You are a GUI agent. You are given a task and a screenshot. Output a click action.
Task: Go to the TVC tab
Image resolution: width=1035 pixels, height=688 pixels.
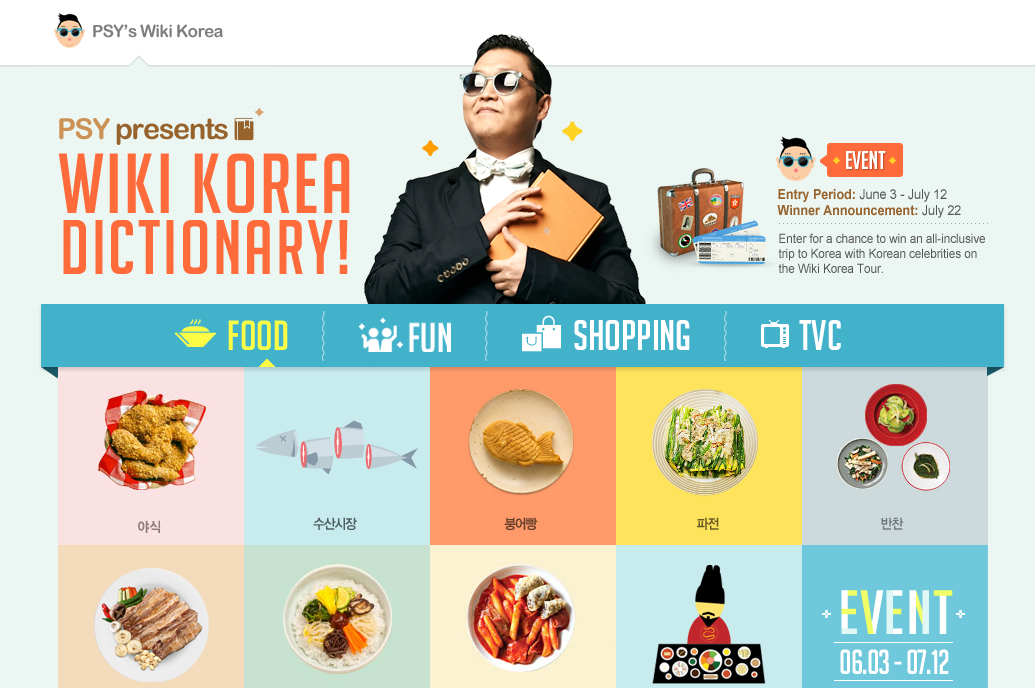point(801,335)
